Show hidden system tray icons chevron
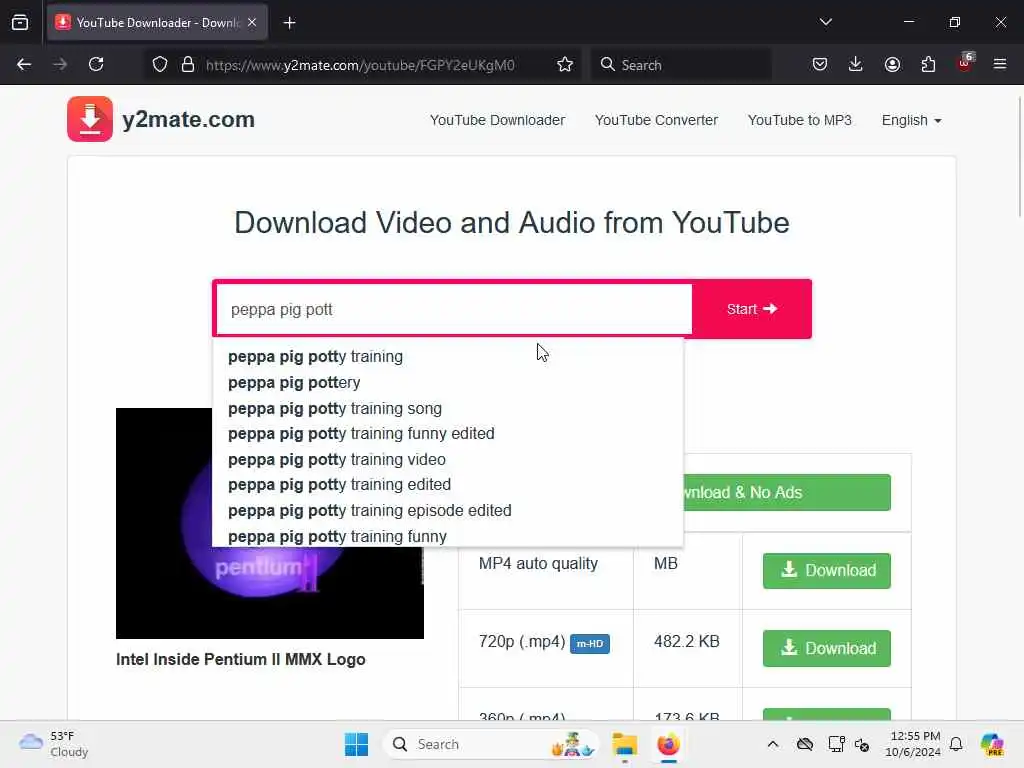The width and height of the screenshot is (1024, 768). (773, 744)
